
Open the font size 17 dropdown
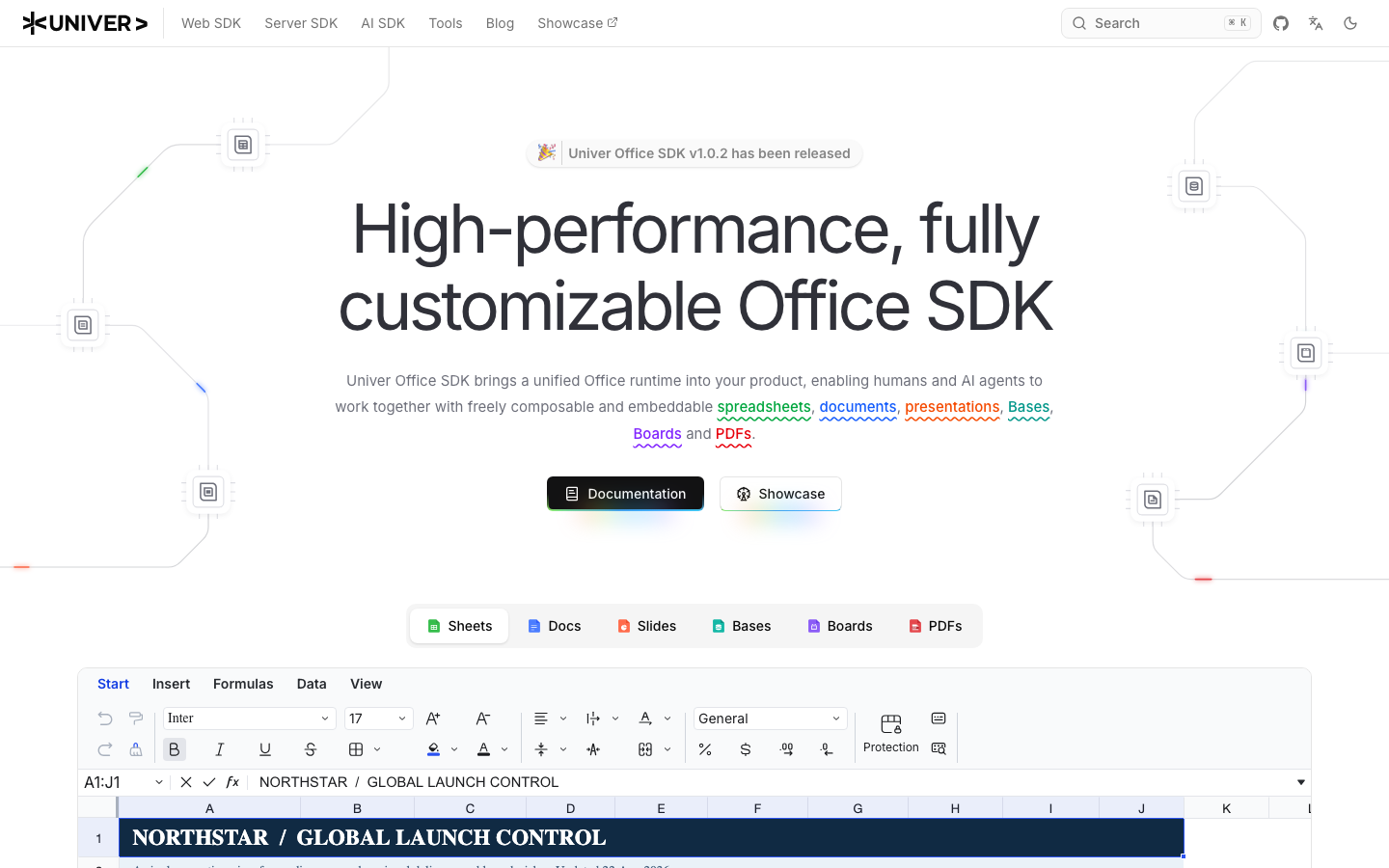tap(378, 719)
